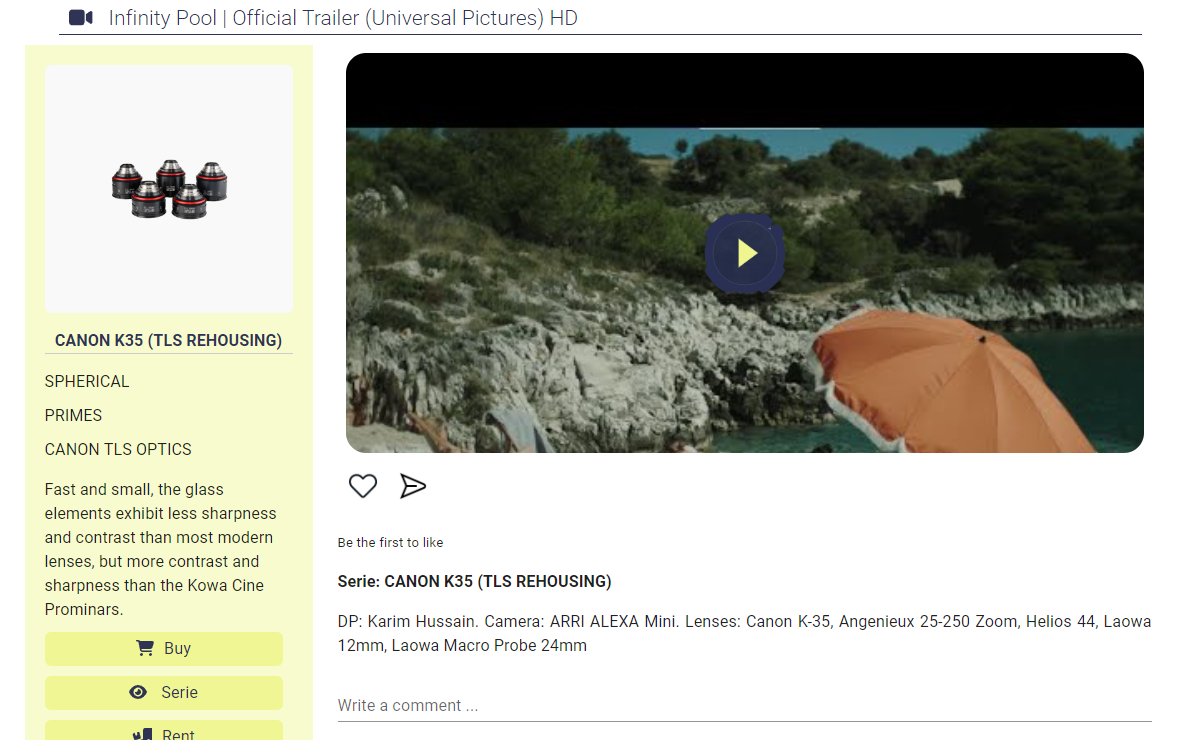The image size is (1183, 740).
Task: Share the video using the paper plane icon
Action: pyautogui.click(x=413, y=486)
